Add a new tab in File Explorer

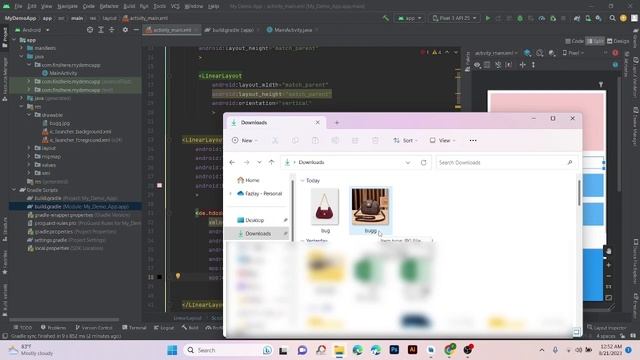pos(337,123)
